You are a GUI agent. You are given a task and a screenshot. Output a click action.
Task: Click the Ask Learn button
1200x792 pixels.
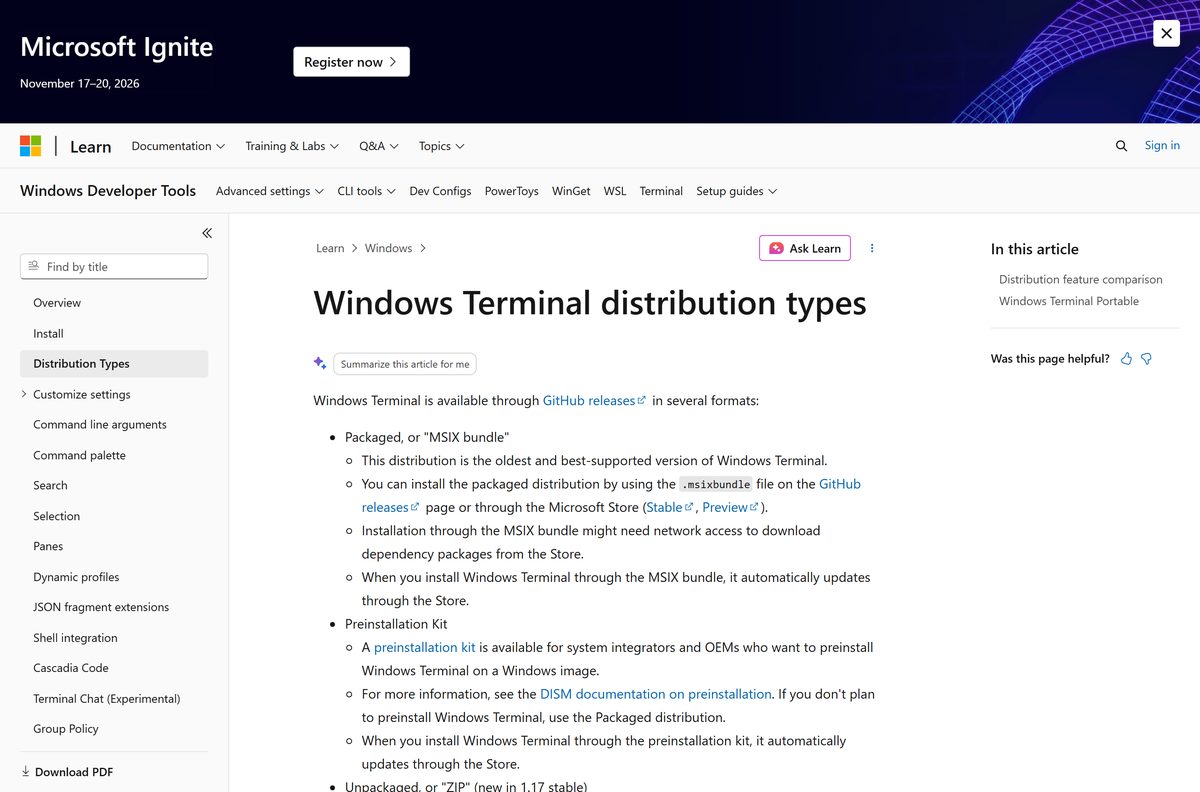coord(805,248)
